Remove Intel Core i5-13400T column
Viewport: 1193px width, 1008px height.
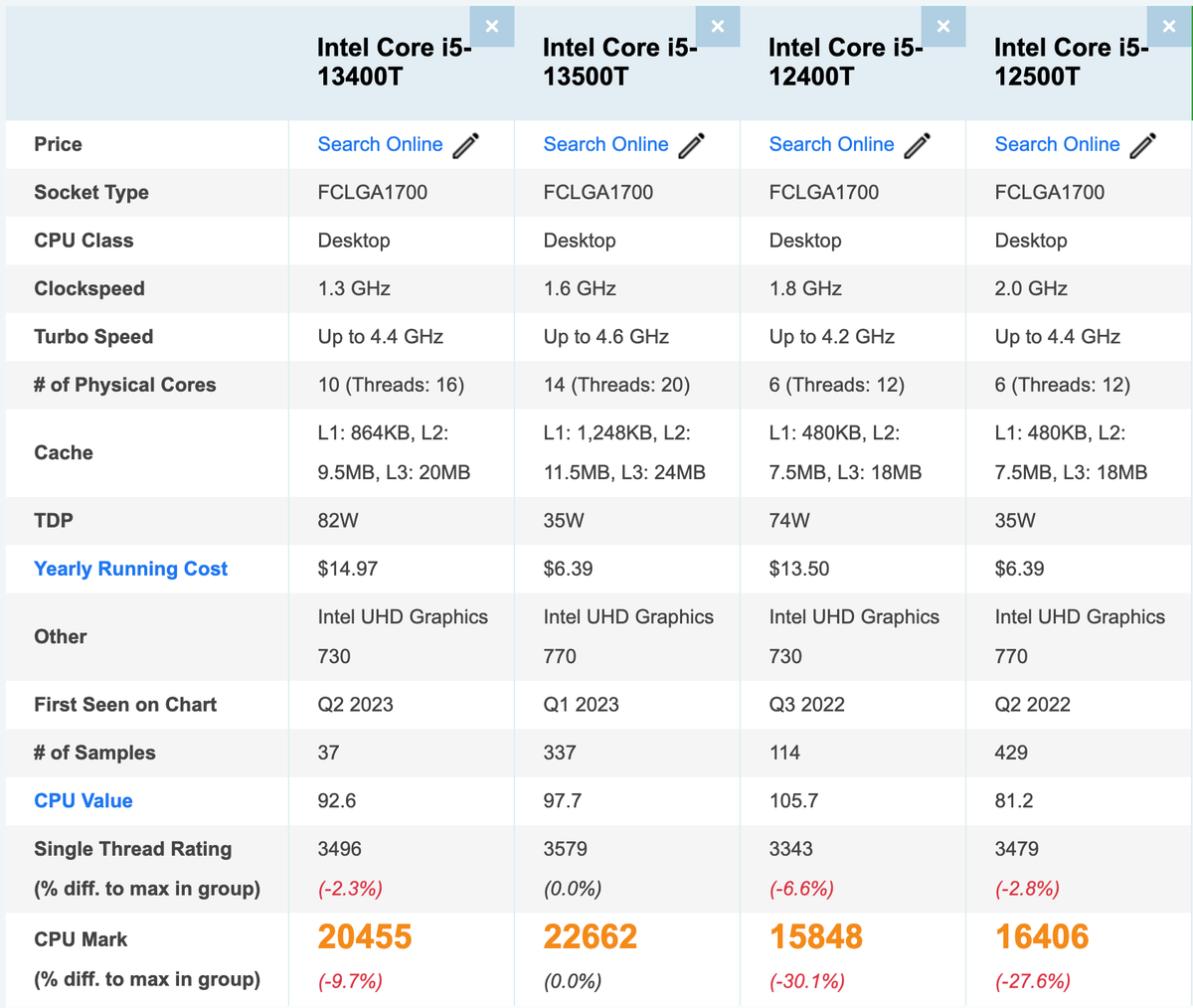click(x=492, y=27)
